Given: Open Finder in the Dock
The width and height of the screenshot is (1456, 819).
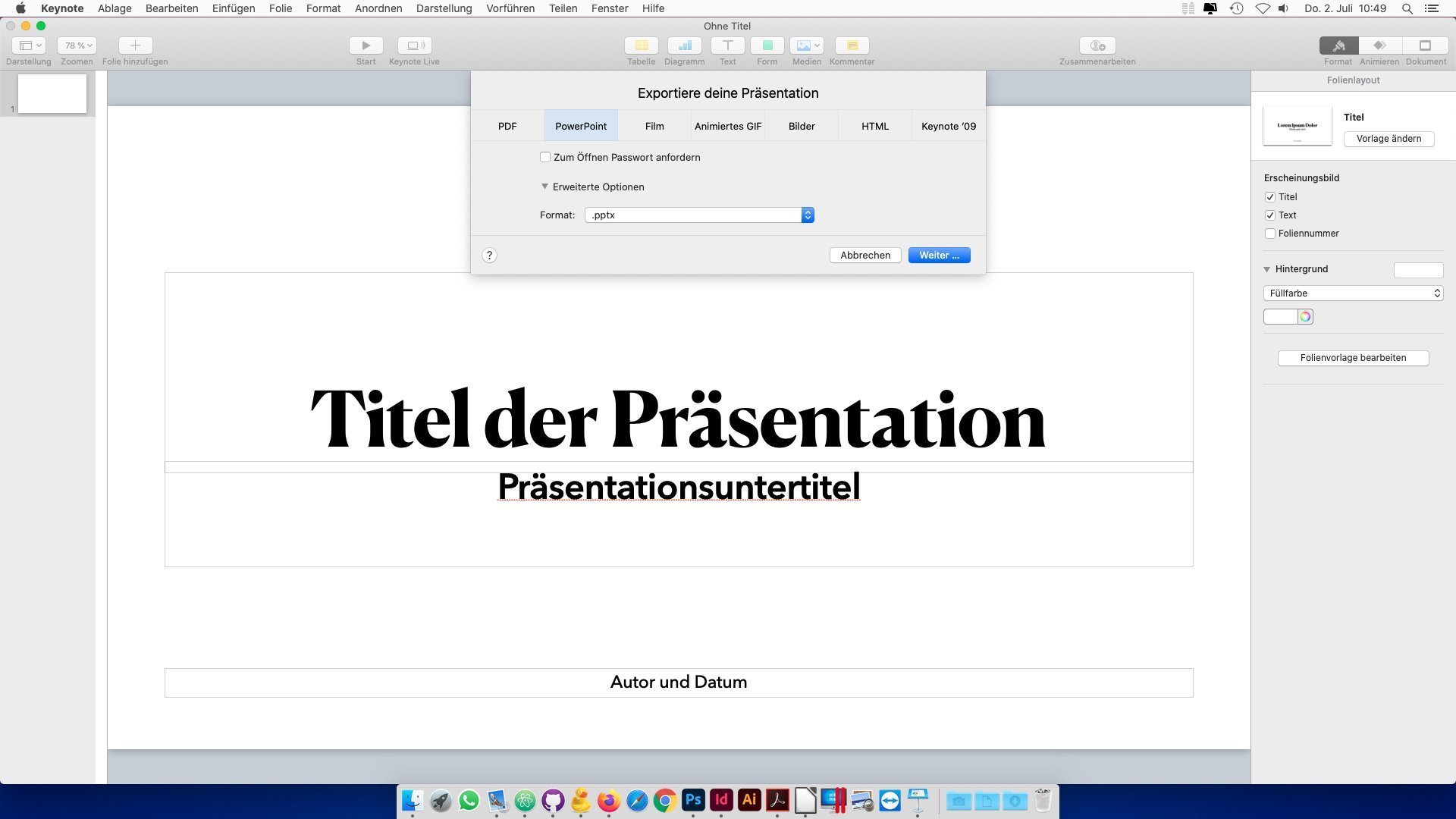Looking at the screenshot, I should pos(413,800).
